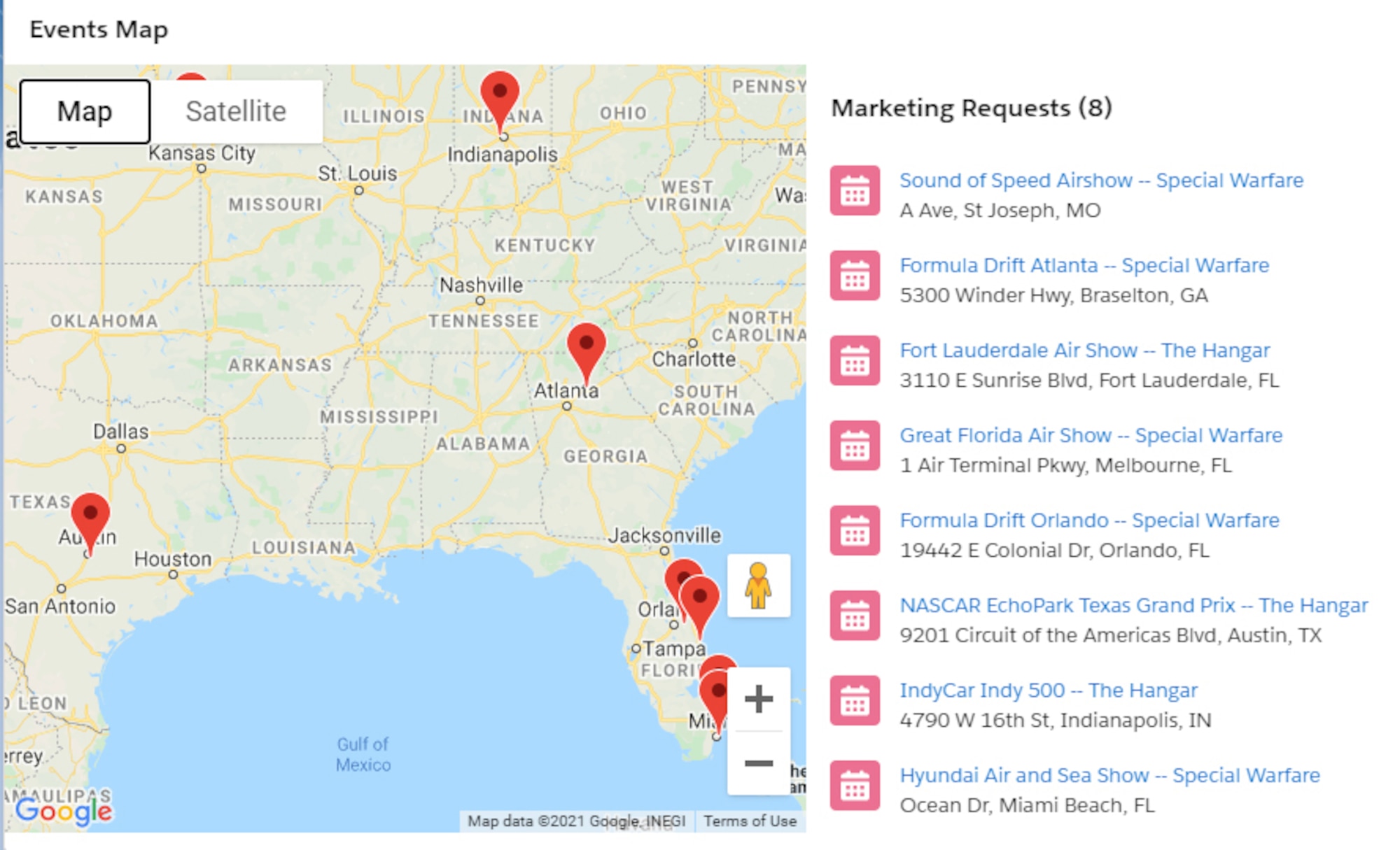Open Formula Drift Orlando -- Special Warfare link
The width and height of the screenshot is (1400, 850).
coord(1089,520)
